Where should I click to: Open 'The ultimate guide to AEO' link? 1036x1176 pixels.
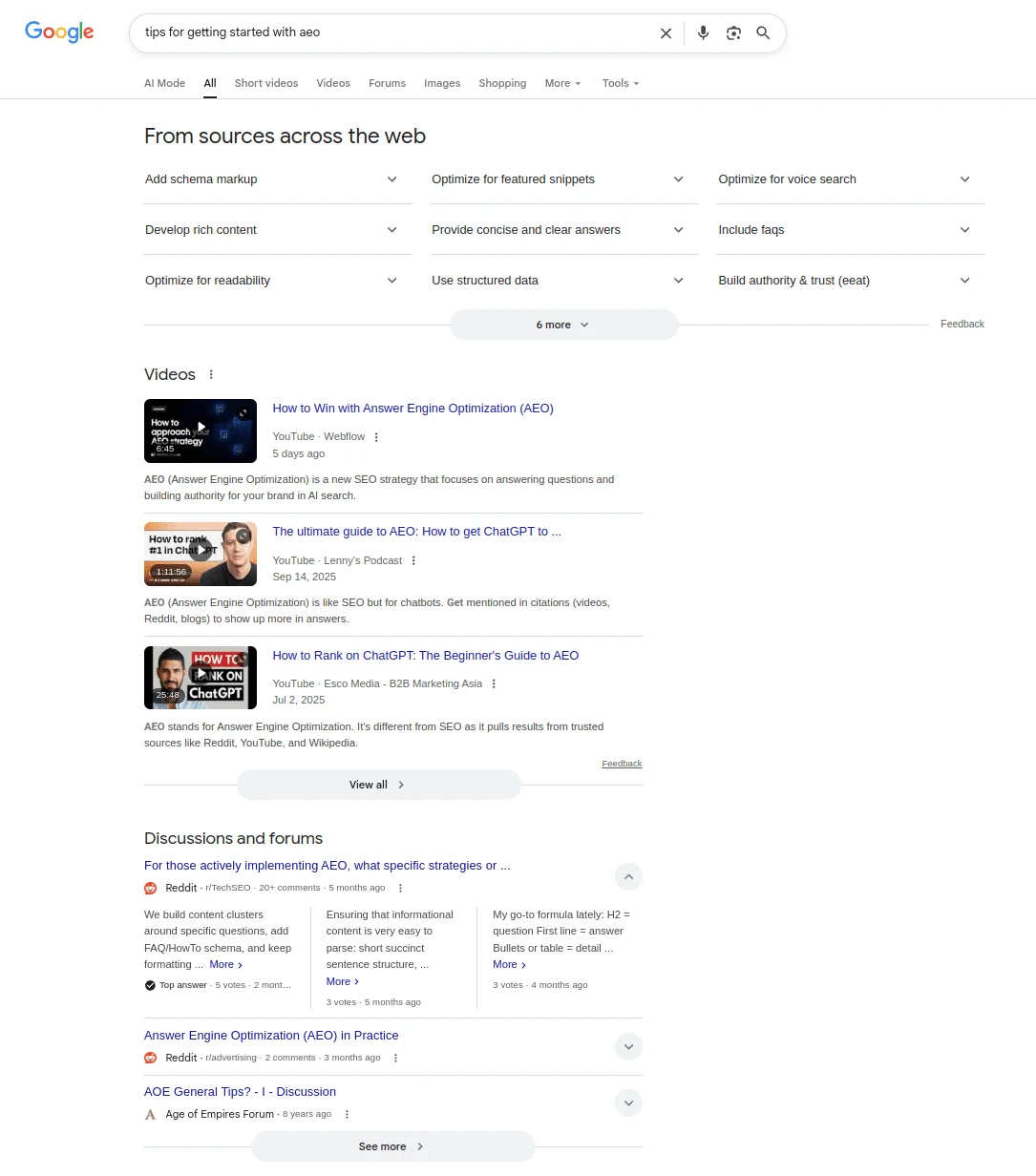[x=416, y=532]
